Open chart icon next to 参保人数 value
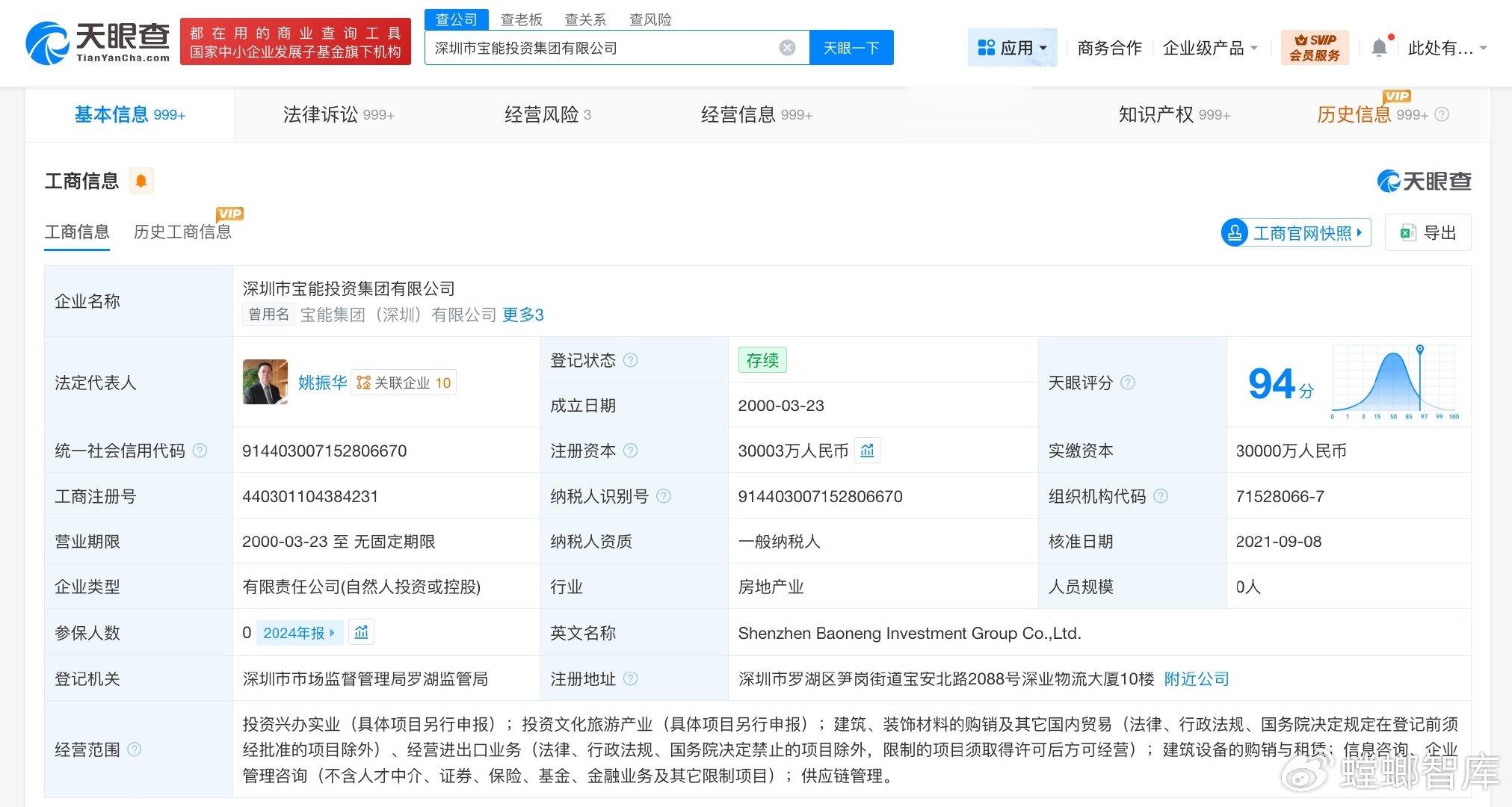The height and width of the screenshot is (807, 1512). click(361, 633)
